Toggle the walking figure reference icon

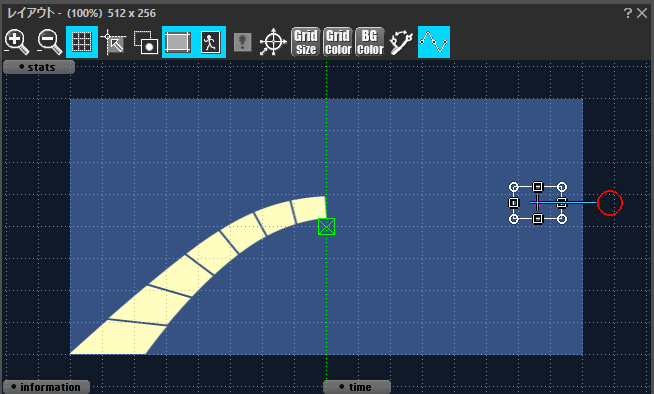[x=210, y=42]
